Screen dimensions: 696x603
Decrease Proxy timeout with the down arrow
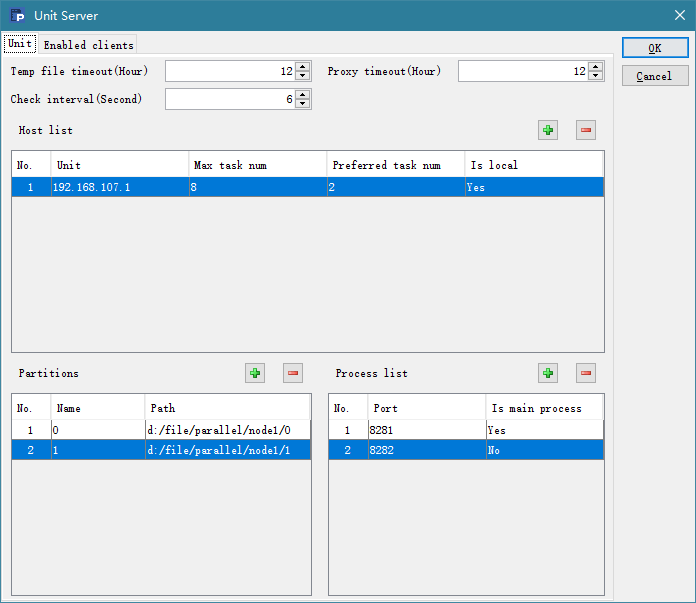tap(596, 76)
